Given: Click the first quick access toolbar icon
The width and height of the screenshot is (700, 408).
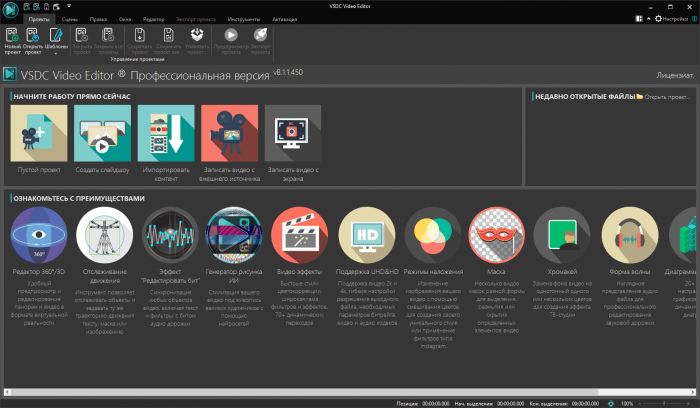Looking at the screenshot, I should 26,6.
